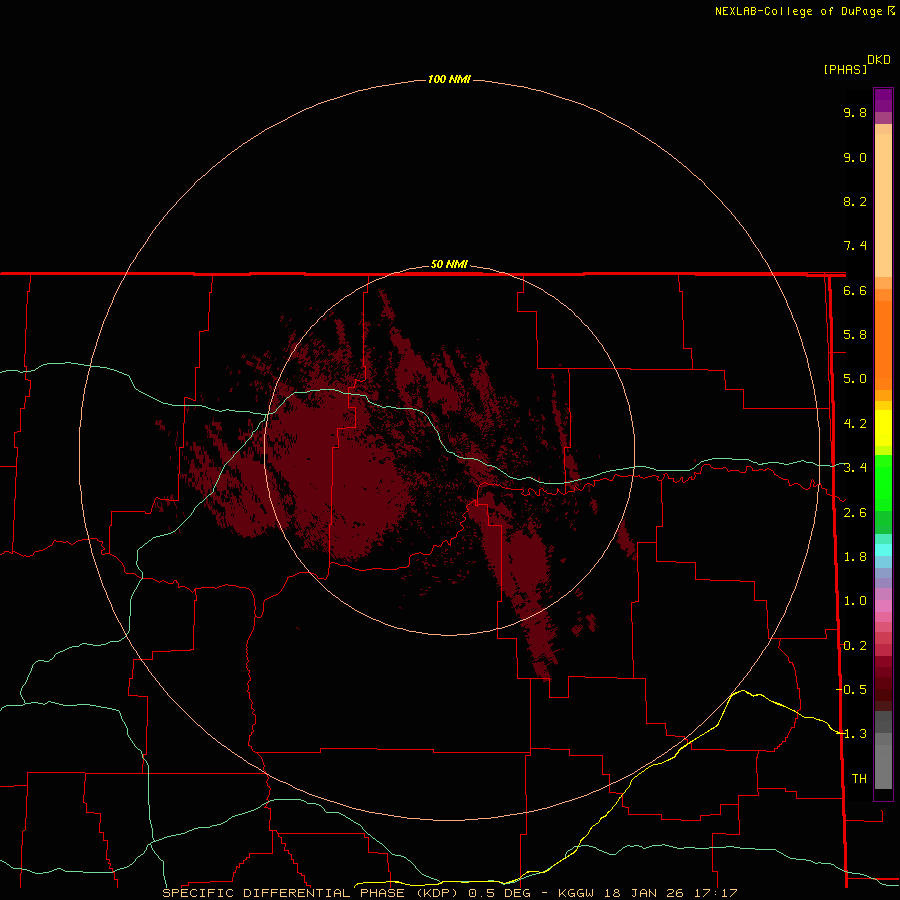Click the 5.0 legend value

[855, 379]
